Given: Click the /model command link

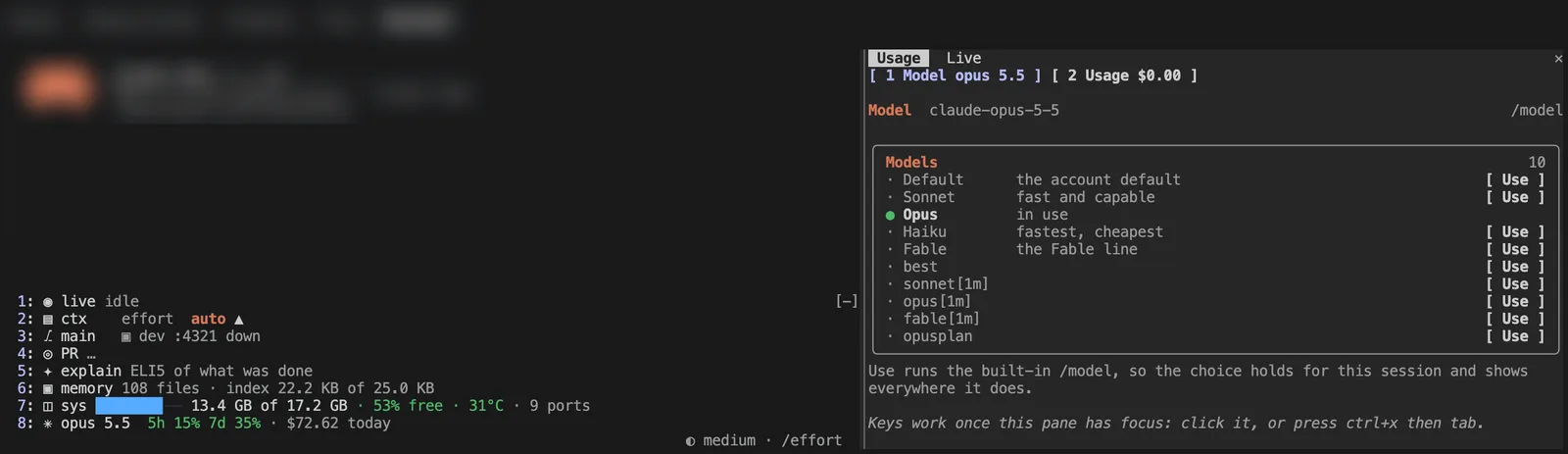Looking at the screenshot, I should click(x=1537, y=110).
